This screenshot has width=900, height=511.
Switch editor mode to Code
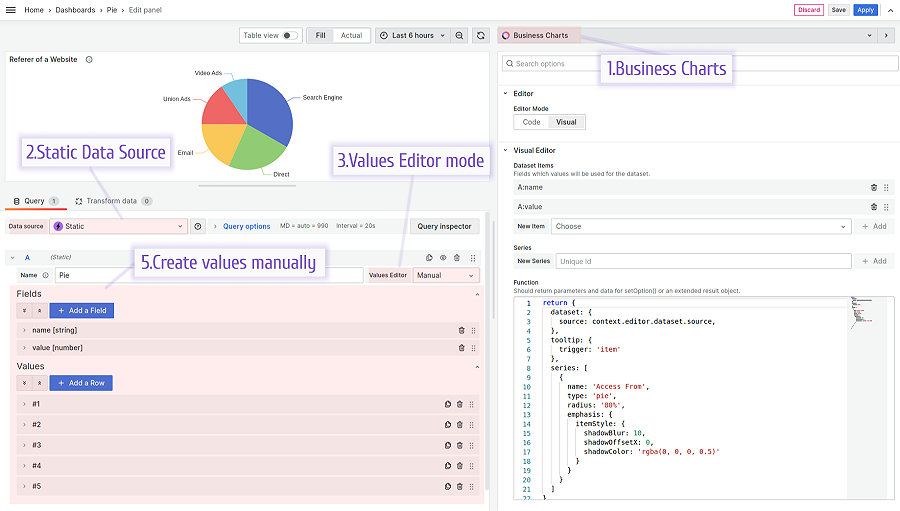pyautogui.click(x=531, y=122)
